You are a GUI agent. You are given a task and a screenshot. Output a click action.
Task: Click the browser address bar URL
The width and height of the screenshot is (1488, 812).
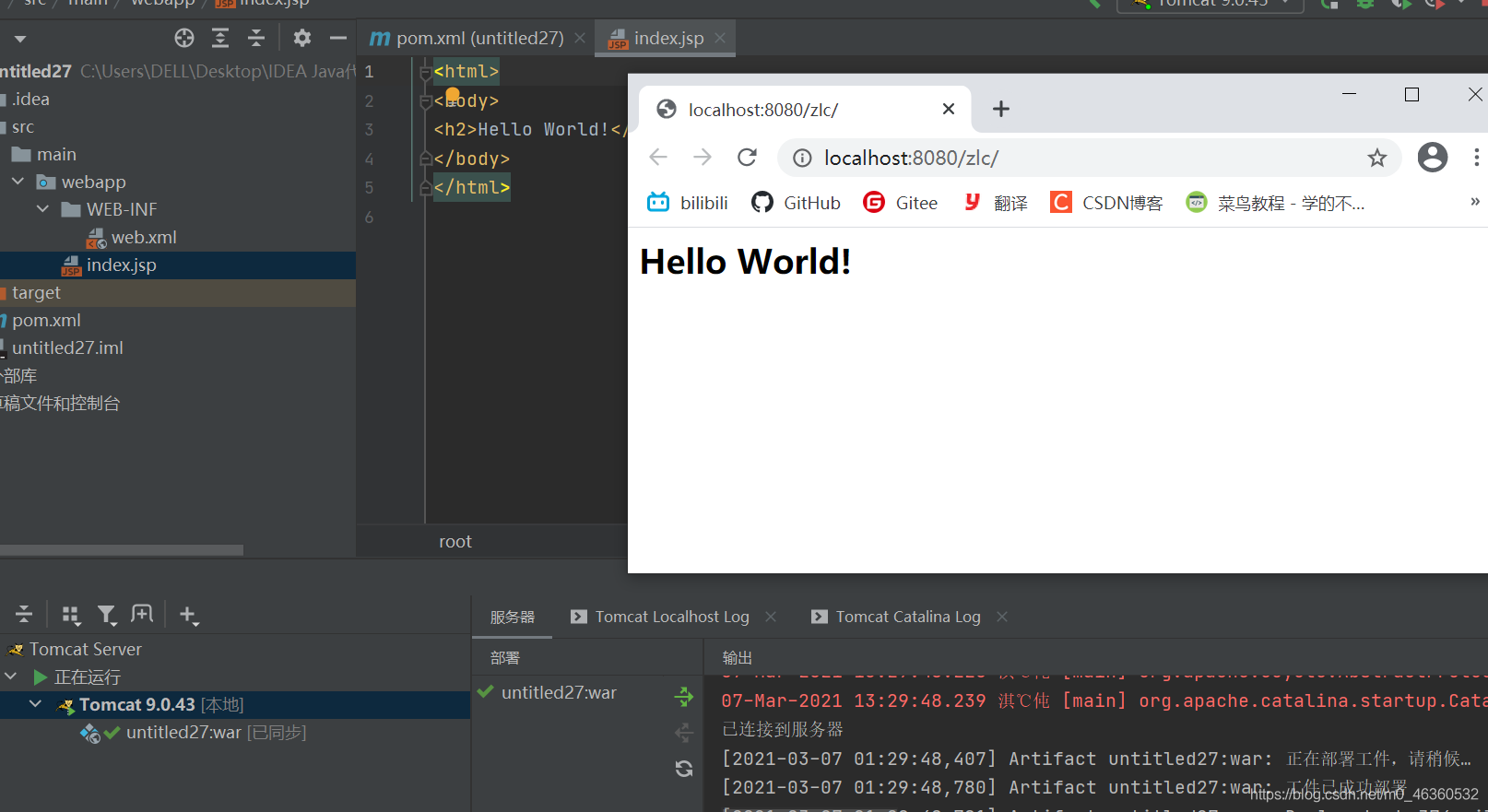coord(911,158)
